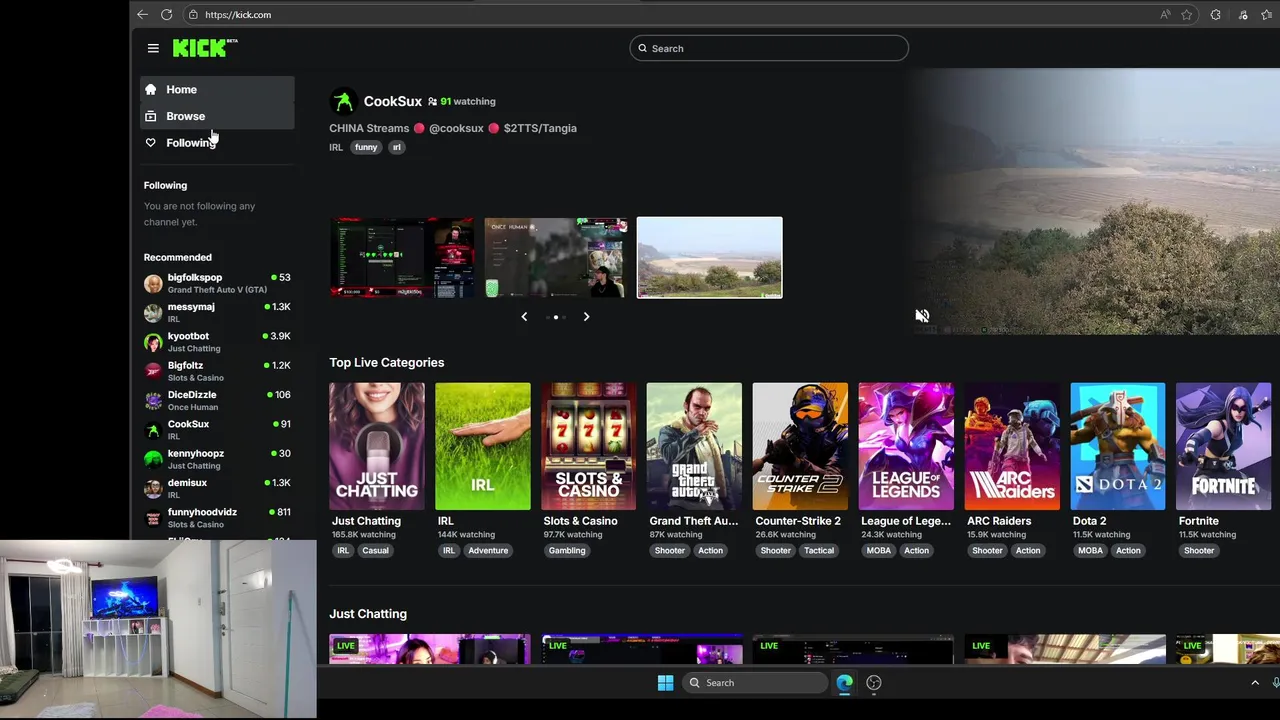Show previous featured stream
The width and height of the screenshot is (1280, 720).
pos(524,317)
